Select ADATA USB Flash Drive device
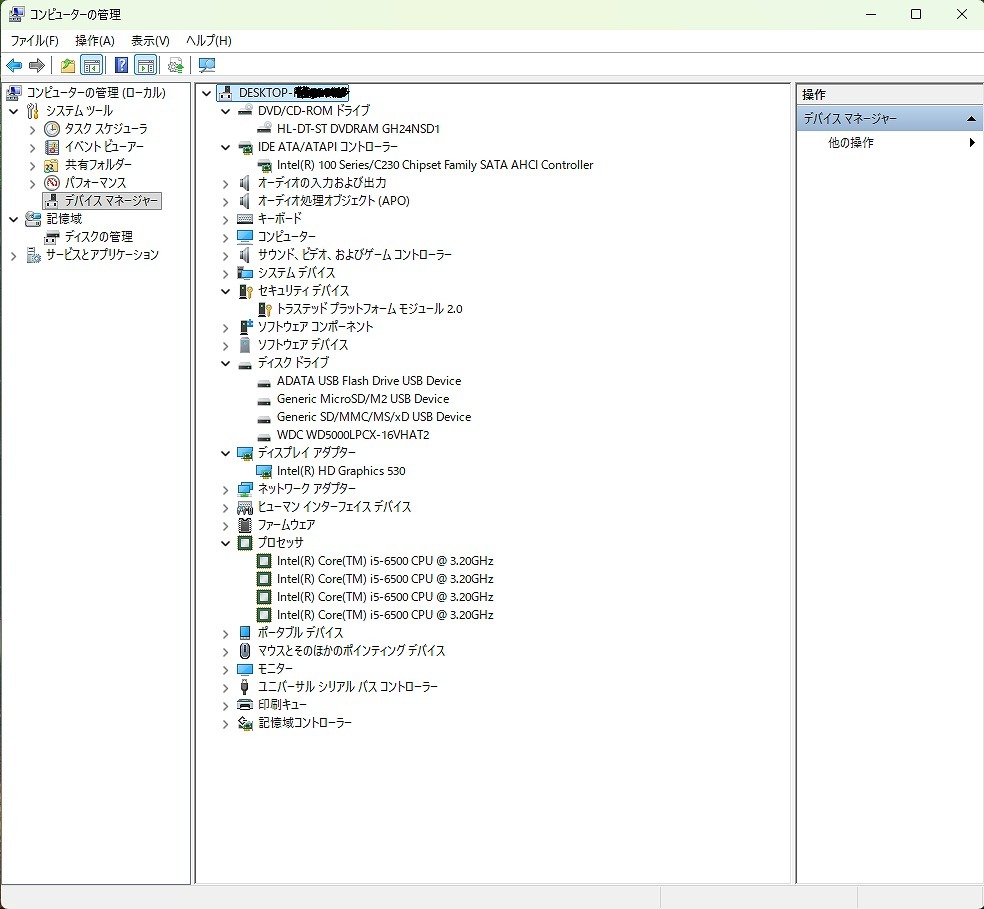 (x=368, y=381)
